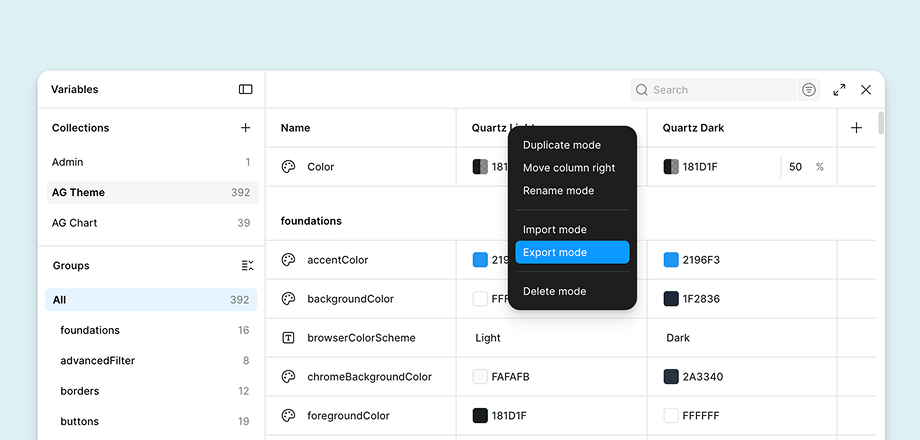This screenshot has height=440, width=920.
Task: Edit the 50 percent opacity value
Action: [795, 167]
